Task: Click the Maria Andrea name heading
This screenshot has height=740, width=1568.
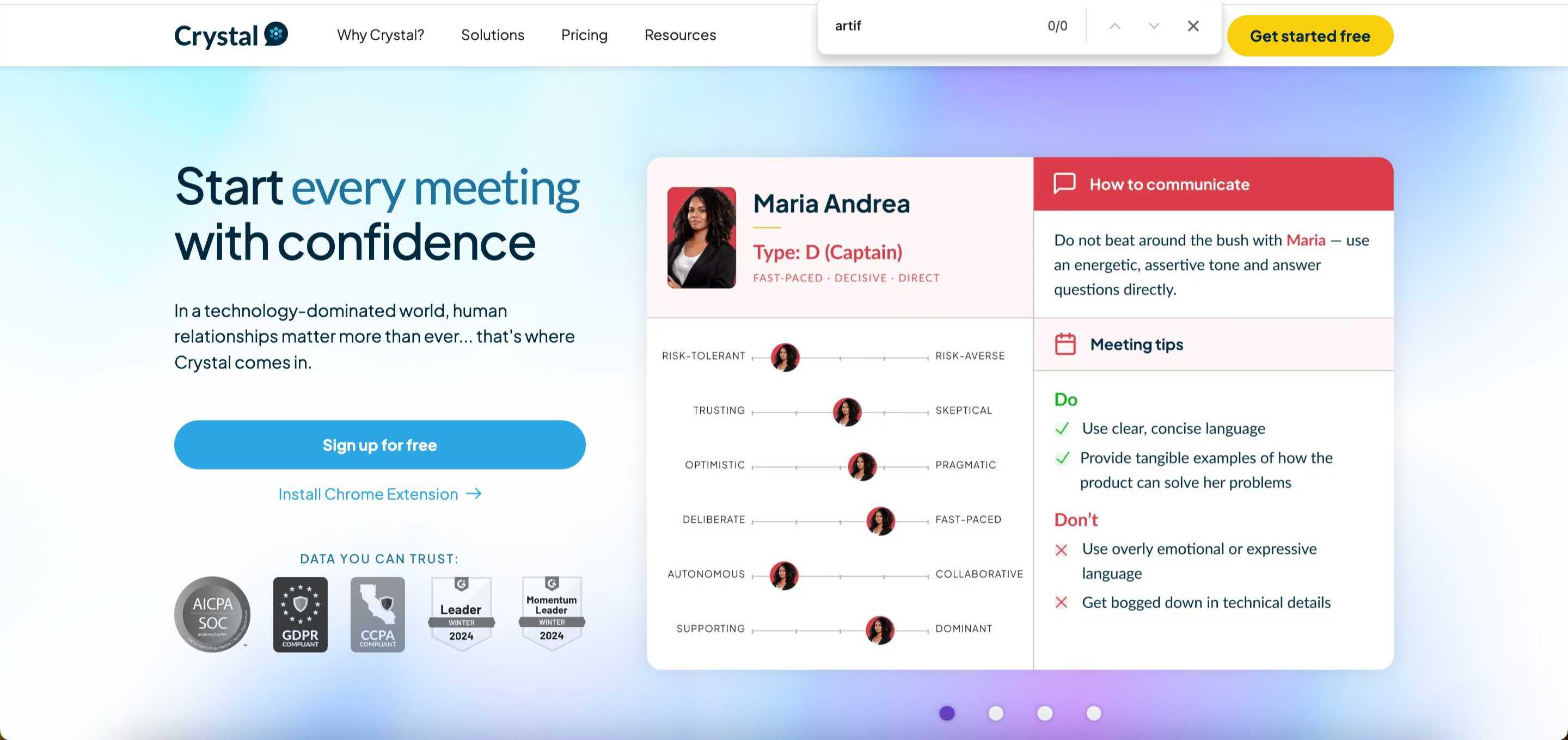Action: [x=831, y=204]
